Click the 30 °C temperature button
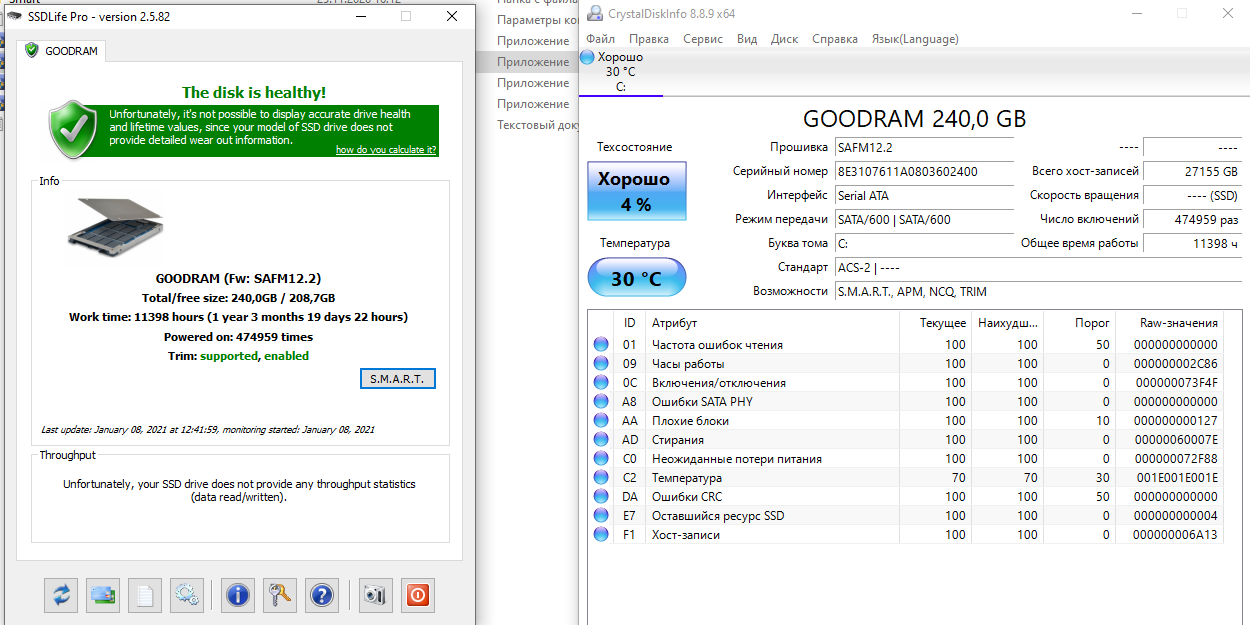 636,278
